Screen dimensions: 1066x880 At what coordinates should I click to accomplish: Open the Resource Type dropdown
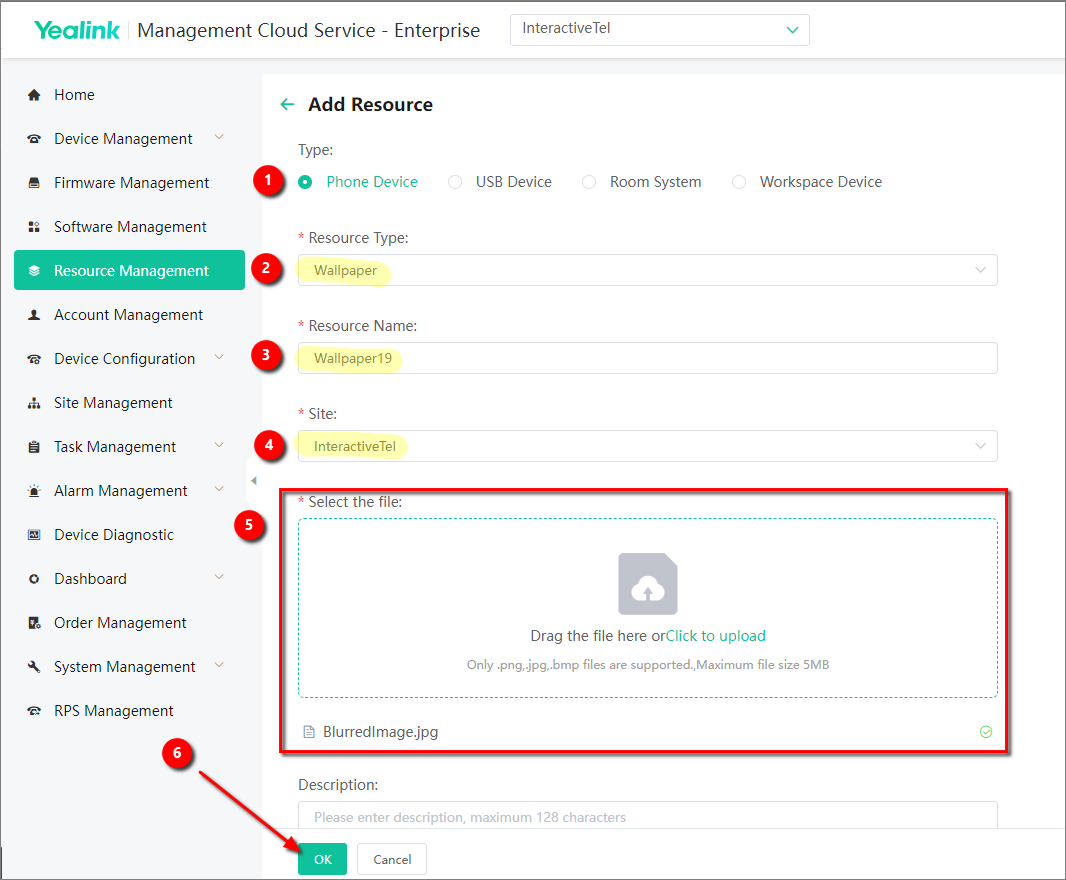647,270
